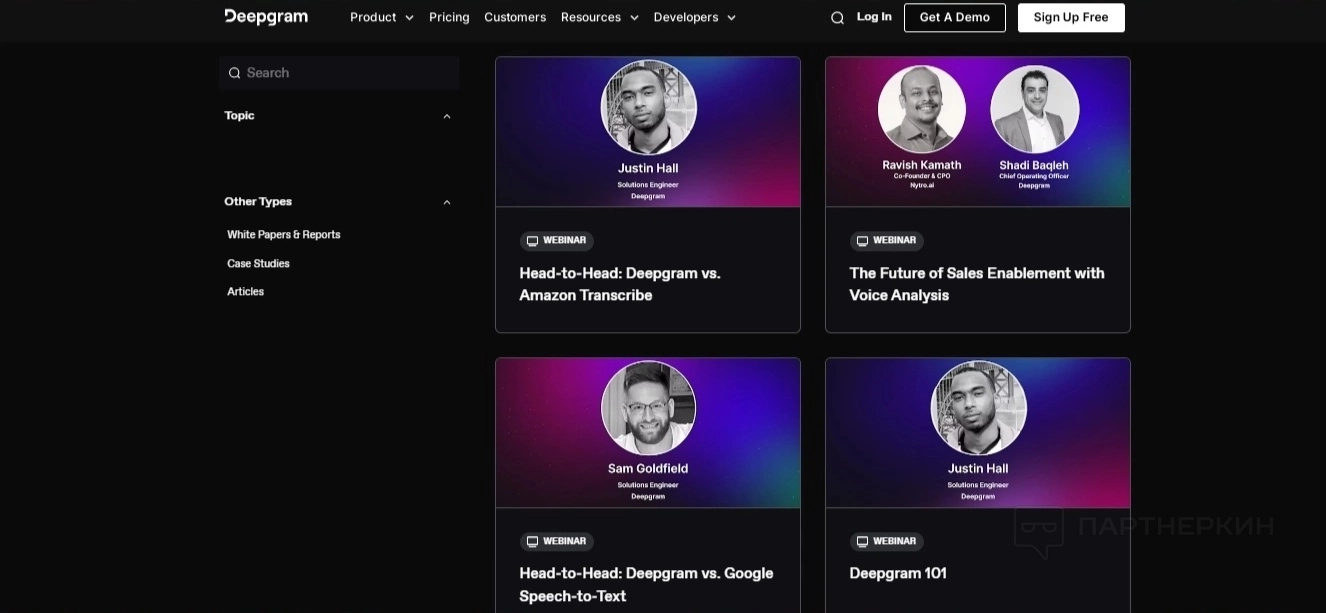Select the Case Studies filter
Viewport: 1326px width, 613px height.
click(x=258, y=264)
